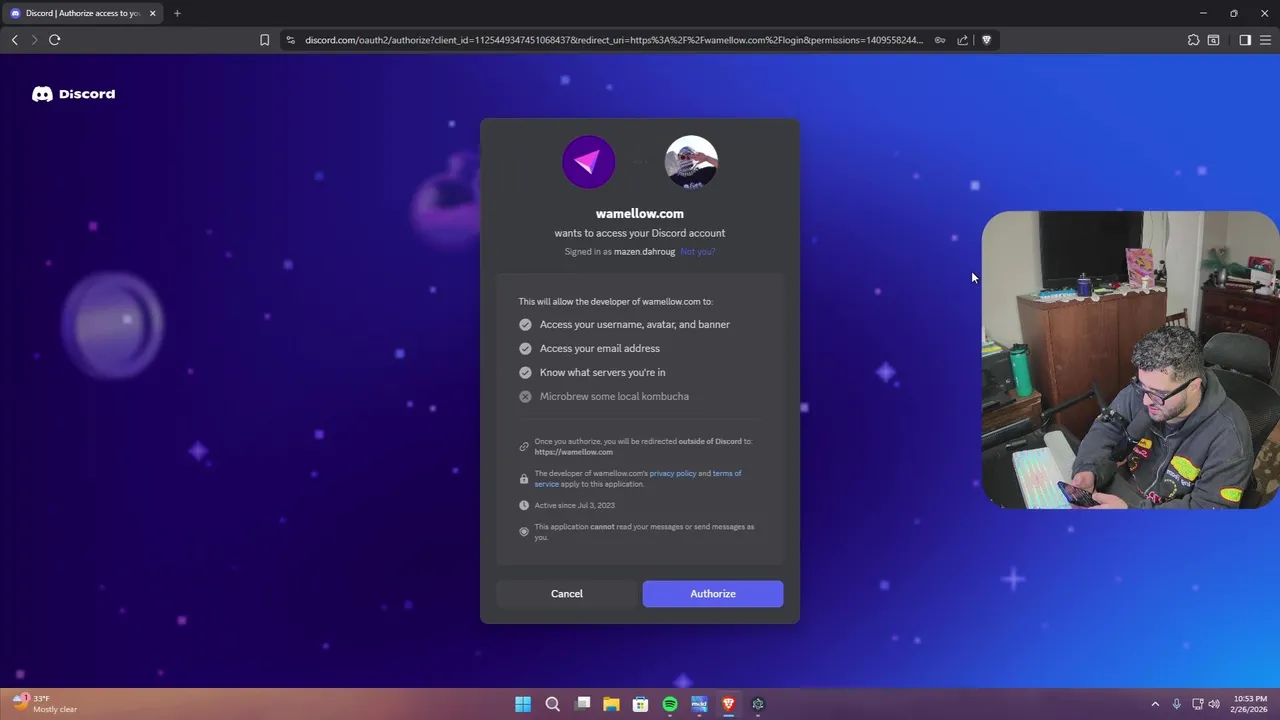This screenshot has height=720, width=1280.
Task: Open the extensions menu
Action: 1193,40
